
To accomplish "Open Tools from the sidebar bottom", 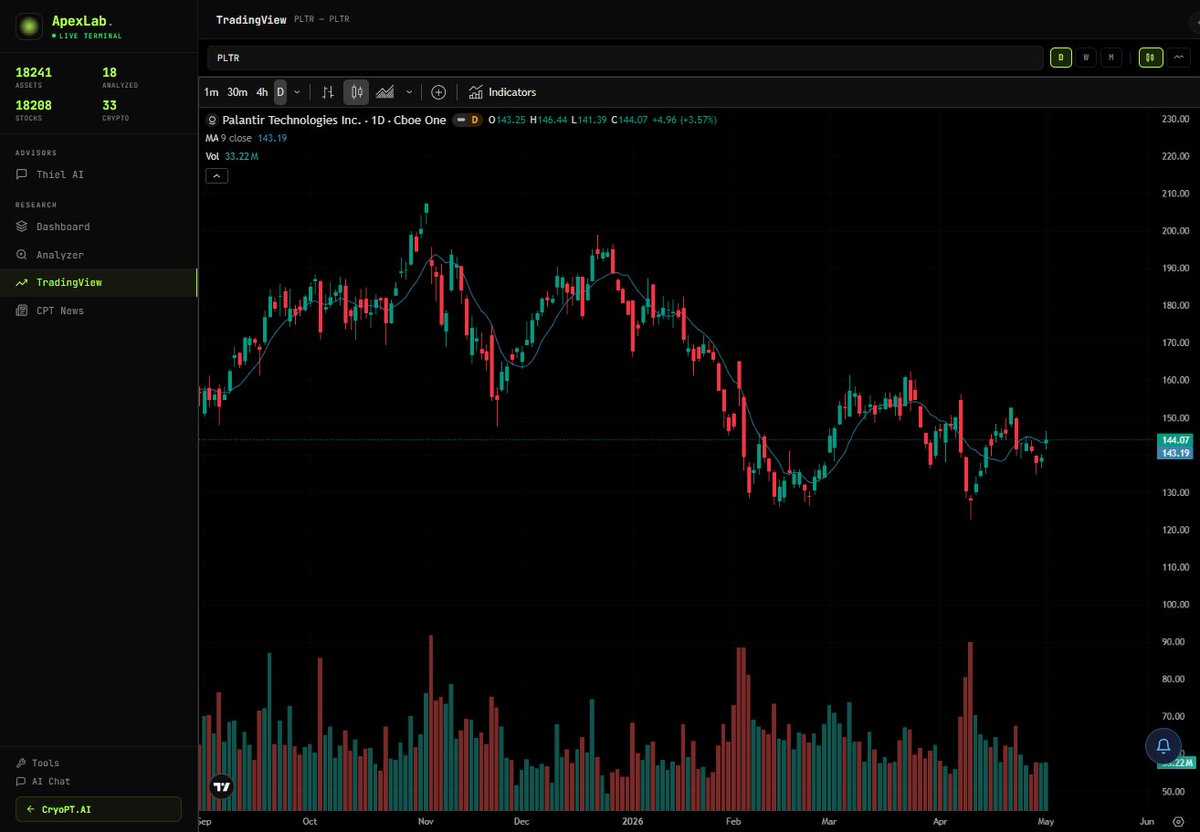I will coord(38,763).
